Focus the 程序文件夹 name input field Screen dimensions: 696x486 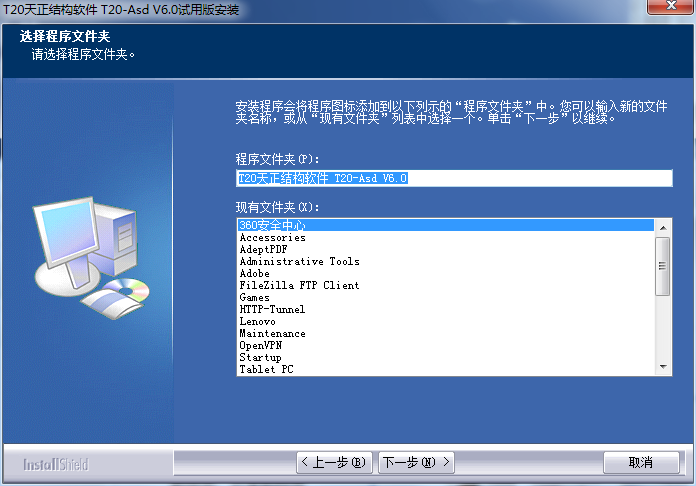tap(454, 178)
